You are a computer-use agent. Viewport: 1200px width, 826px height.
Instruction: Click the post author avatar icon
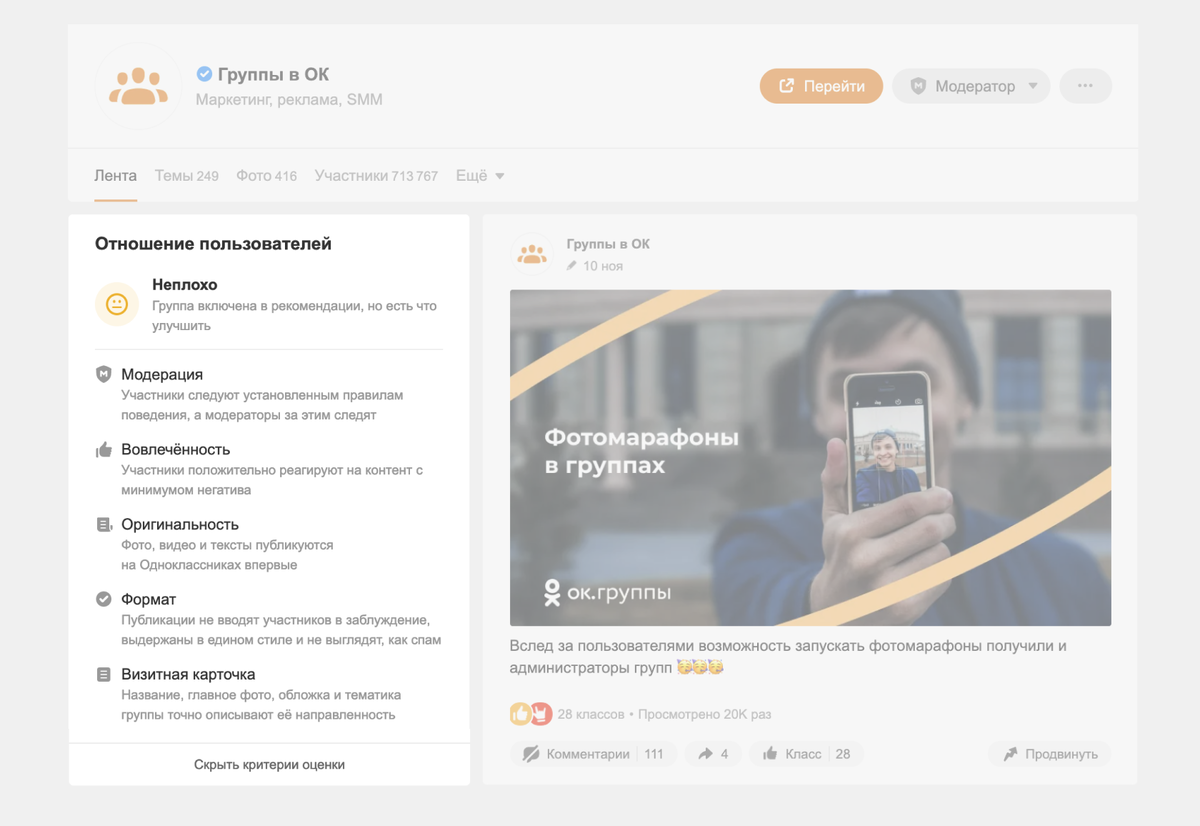pyautogui.click(x=532, y=254)
